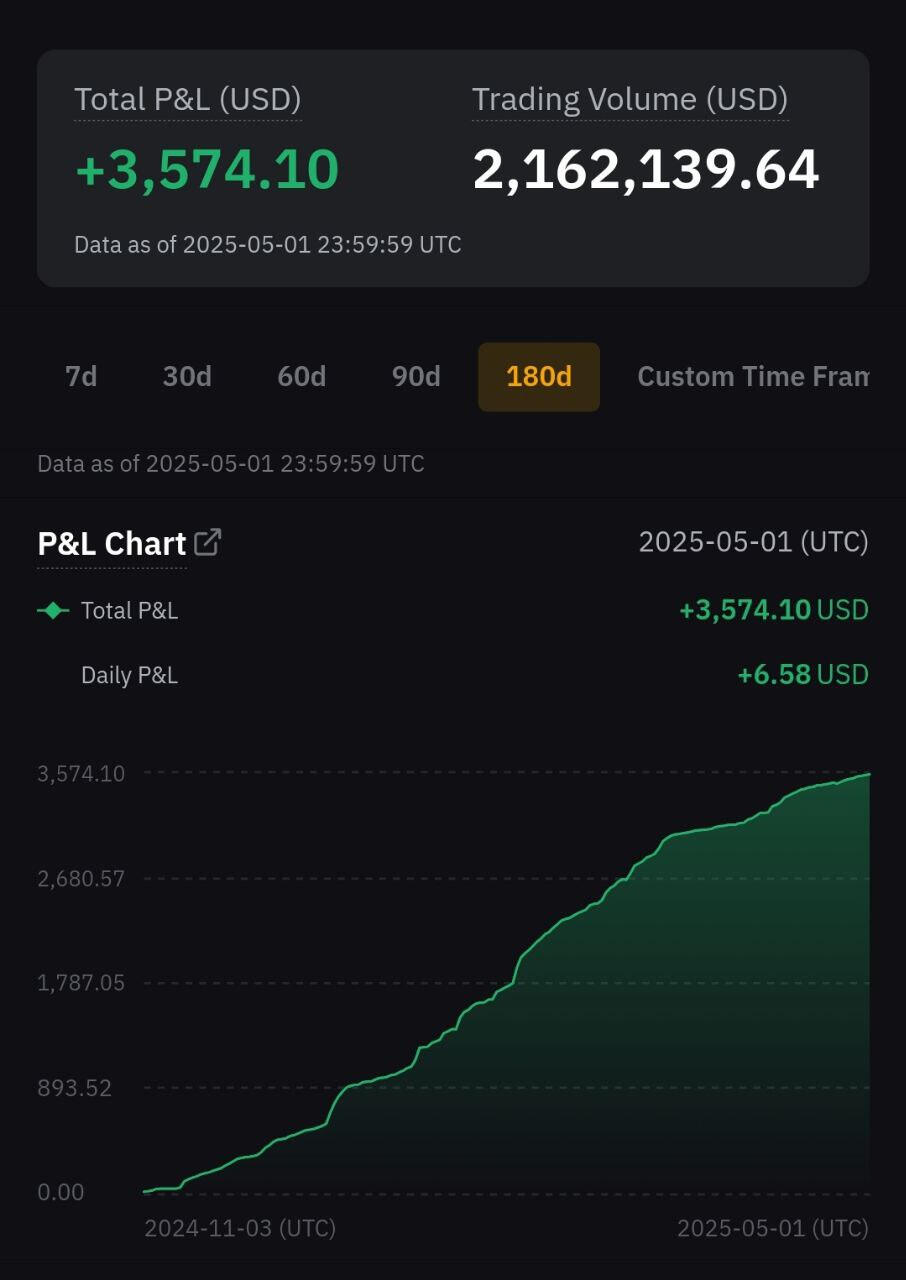Open the share icon beside P&L Chart

pyautogui.click(x=208, y=542)
